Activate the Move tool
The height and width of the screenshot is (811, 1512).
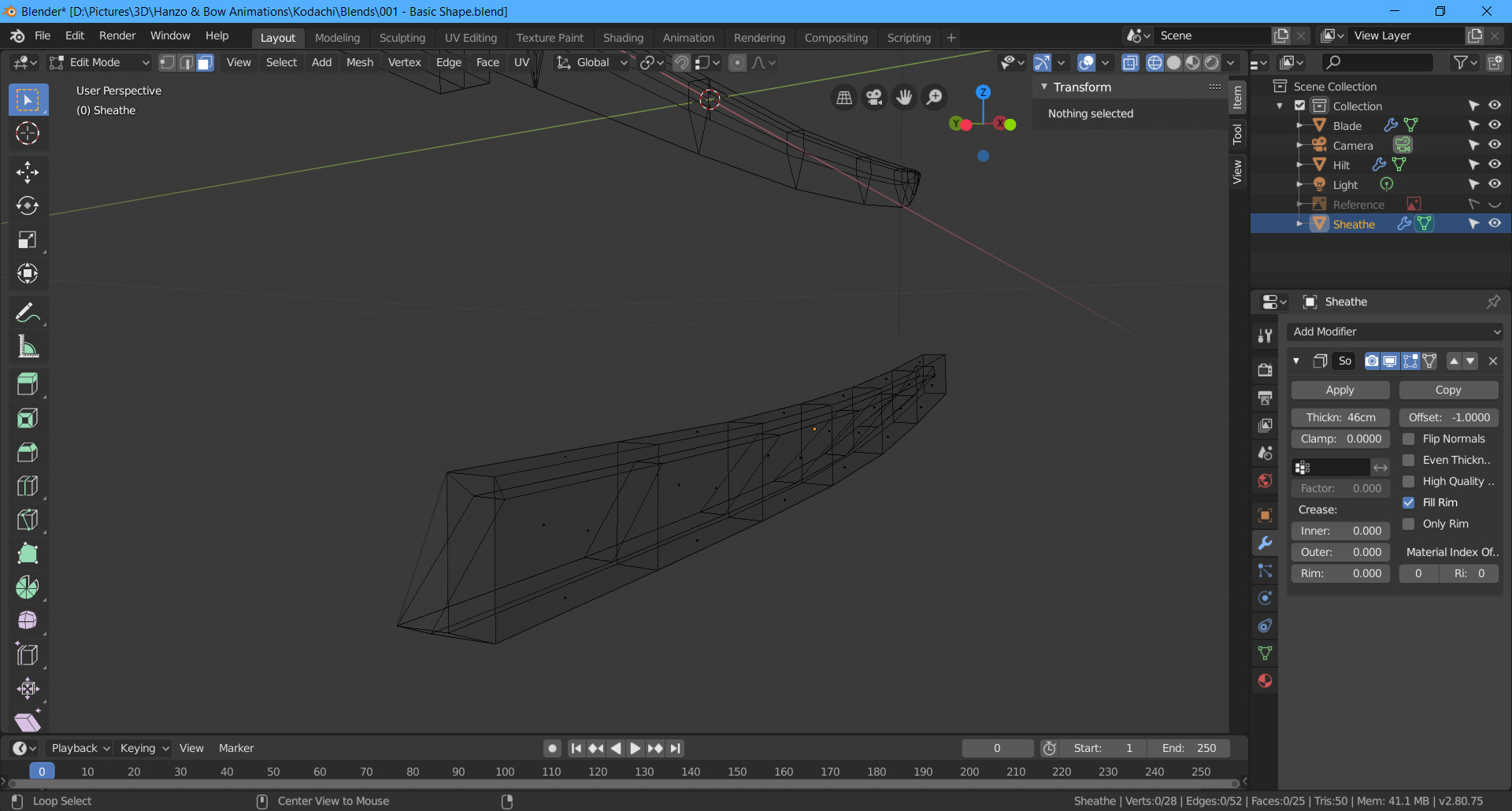point(28,172)
